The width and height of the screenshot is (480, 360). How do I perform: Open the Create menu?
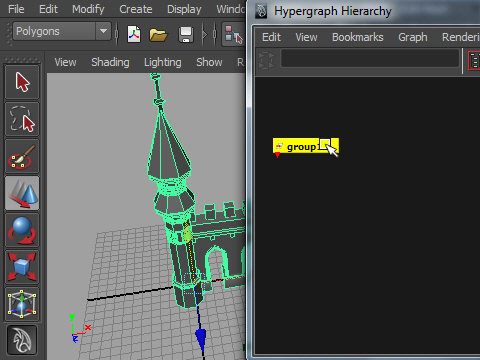tap(136, 9)
